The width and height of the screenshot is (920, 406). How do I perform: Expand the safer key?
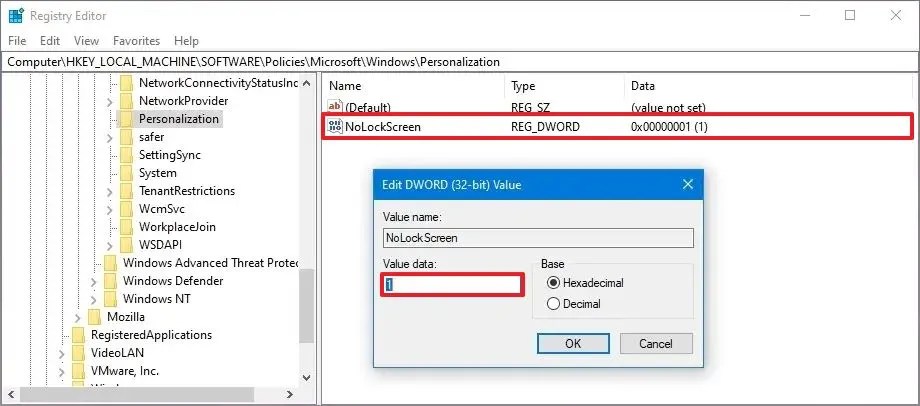(x=110, y=138)
